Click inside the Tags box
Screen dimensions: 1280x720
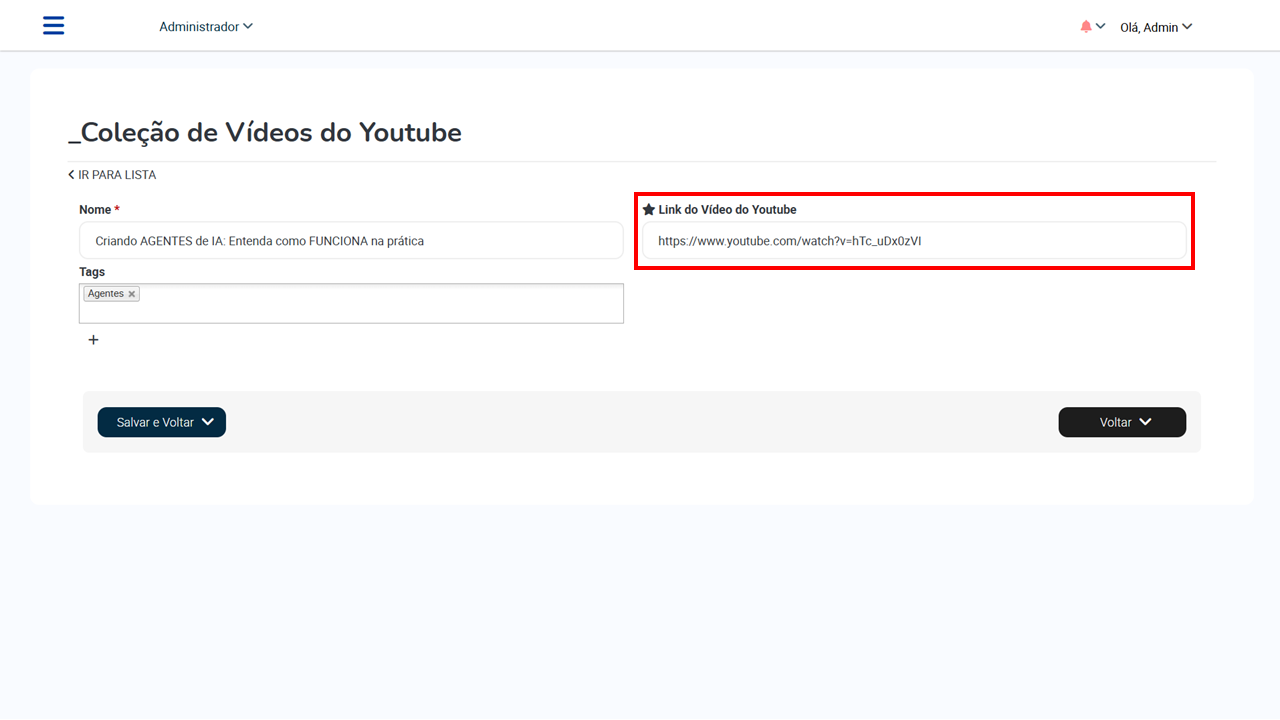coord(351,303)
